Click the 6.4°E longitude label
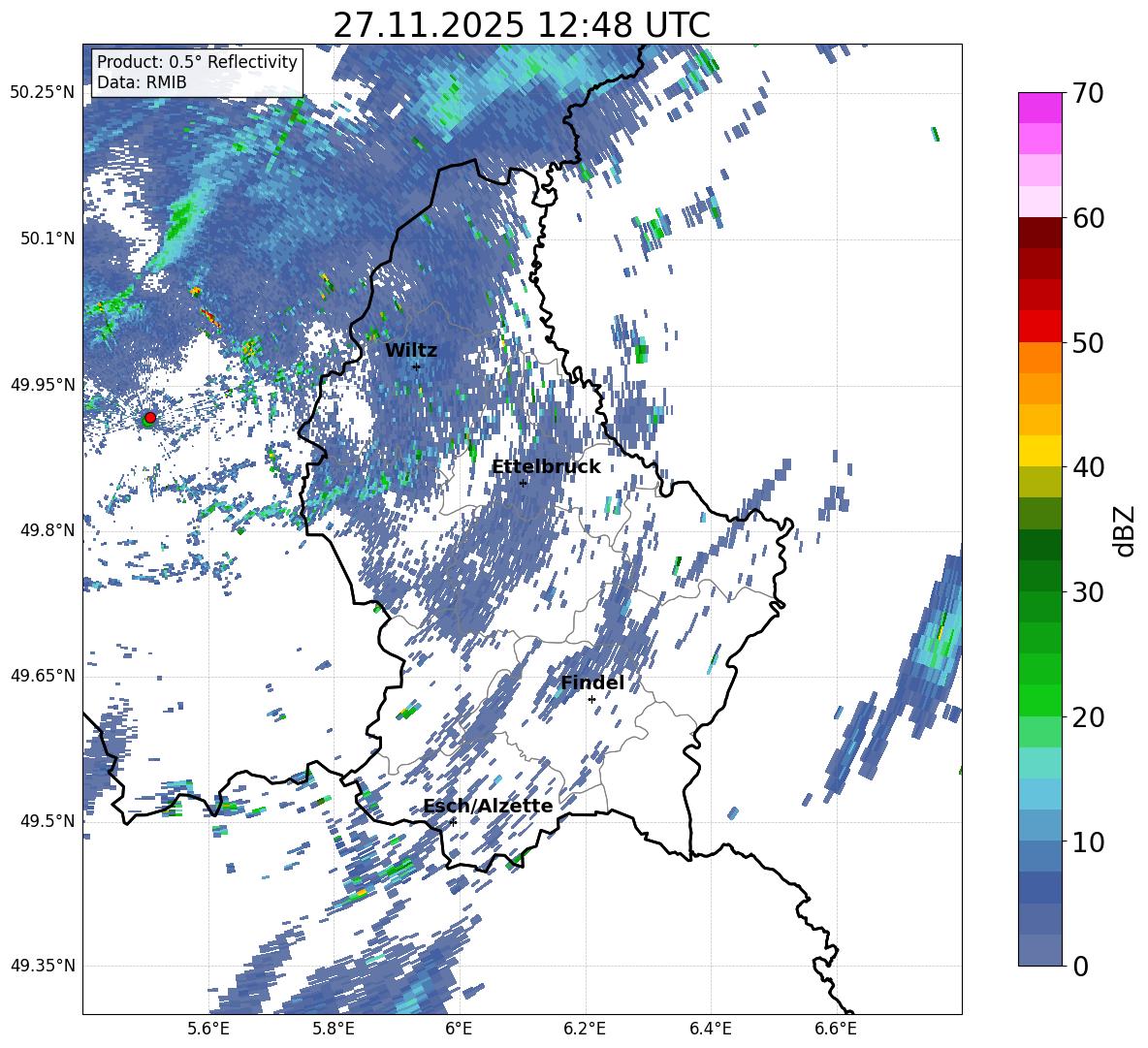The image size is (1148, 1048). pyautogui.click(x=710, y=1029)
